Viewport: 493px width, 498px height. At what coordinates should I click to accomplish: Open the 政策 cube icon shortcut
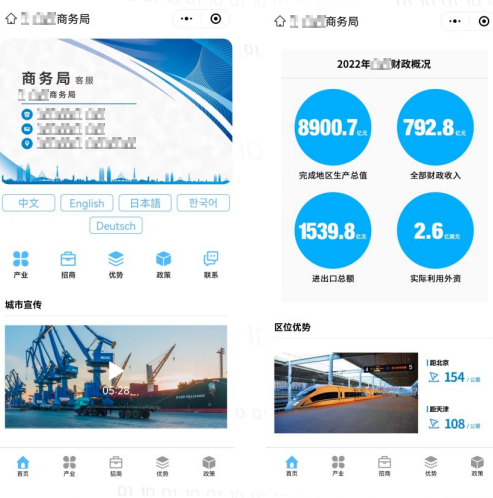[163, 264]
